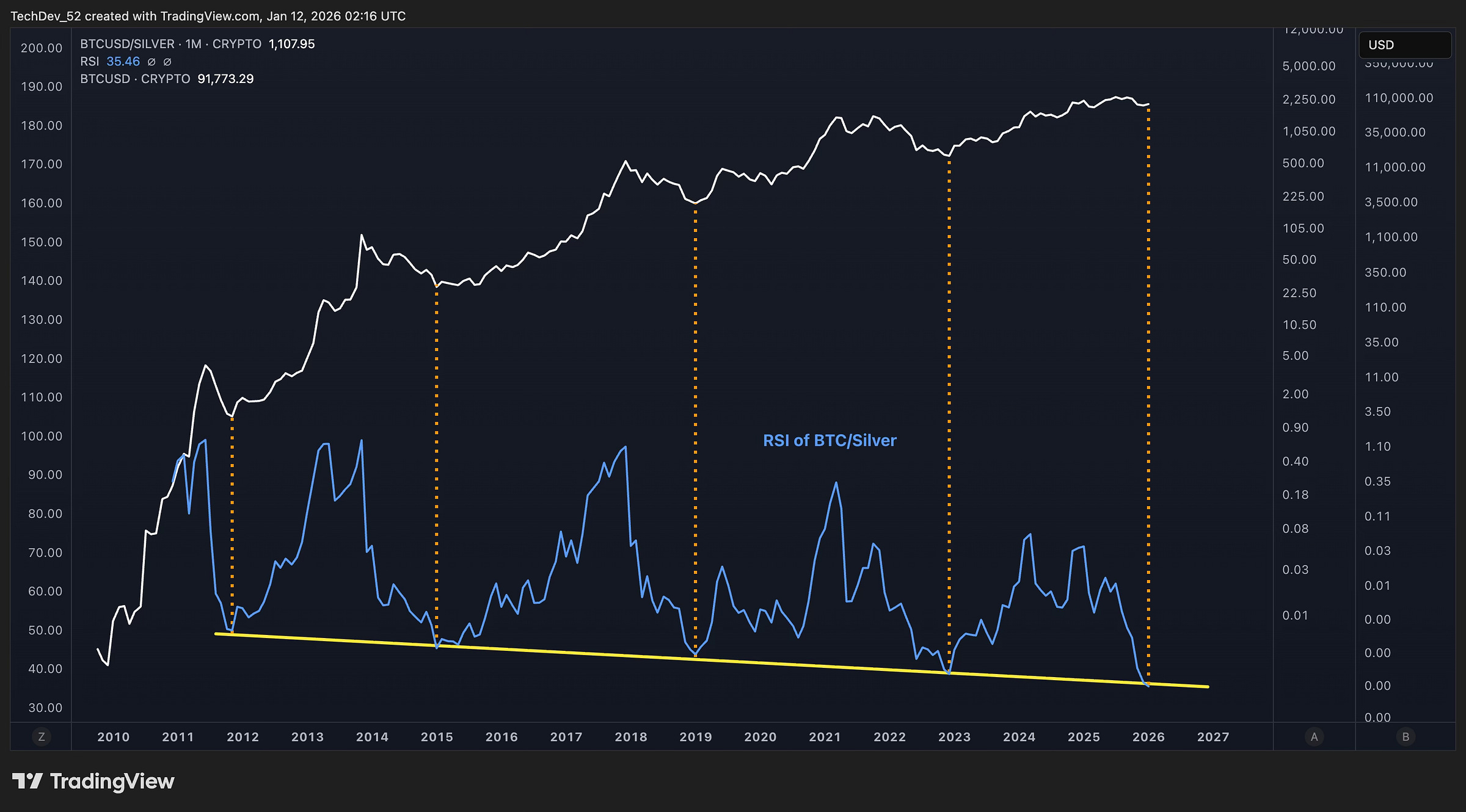Select the "RSI of BTC/Silver" text annotation

coord(830,440)
